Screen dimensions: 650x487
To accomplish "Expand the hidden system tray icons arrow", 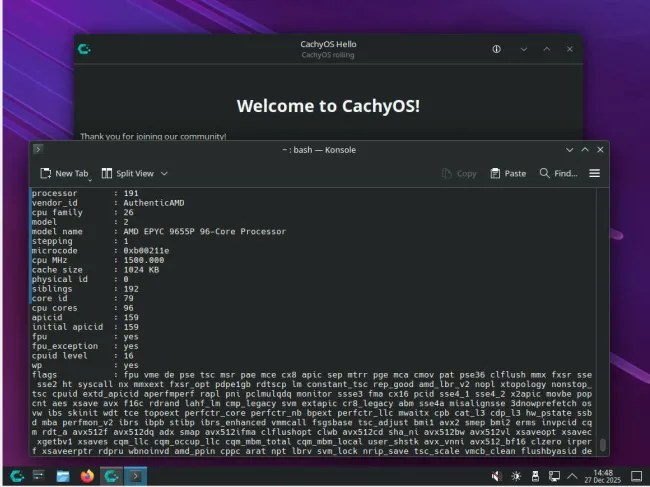I will 572,476.
